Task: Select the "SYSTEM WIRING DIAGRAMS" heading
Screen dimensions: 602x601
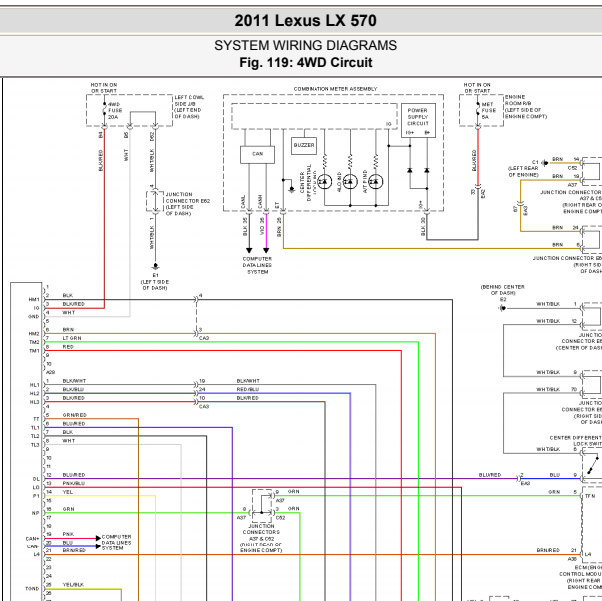Action: pos(305,45)
